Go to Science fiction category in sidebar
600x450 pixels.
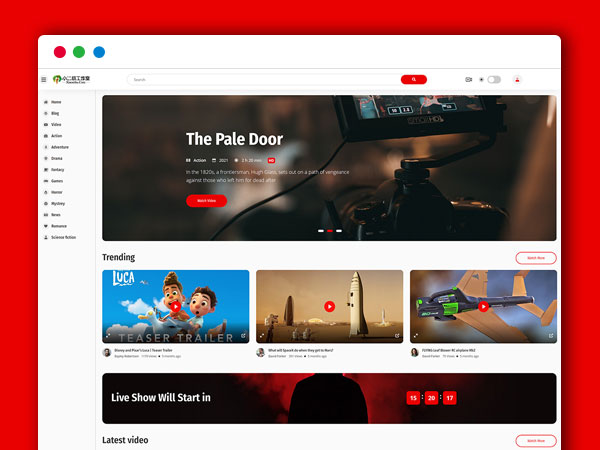[63, 237]
